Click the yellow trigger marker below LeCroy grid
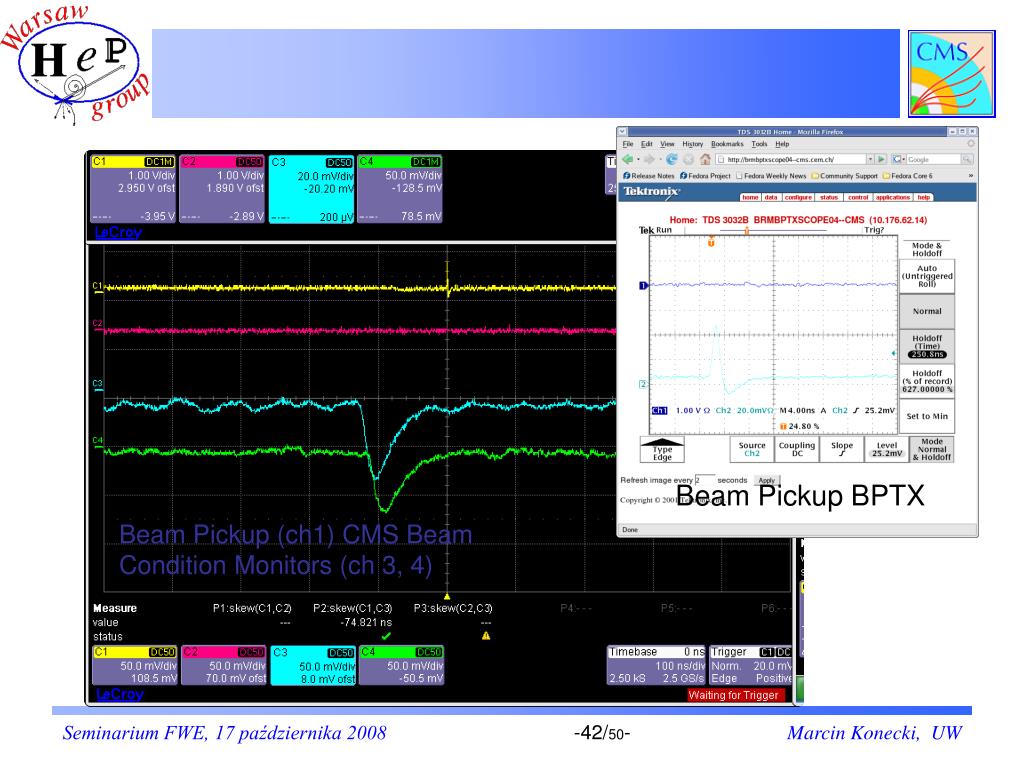The width and height of the screenshot is (1024, 768). click(447, 596)
